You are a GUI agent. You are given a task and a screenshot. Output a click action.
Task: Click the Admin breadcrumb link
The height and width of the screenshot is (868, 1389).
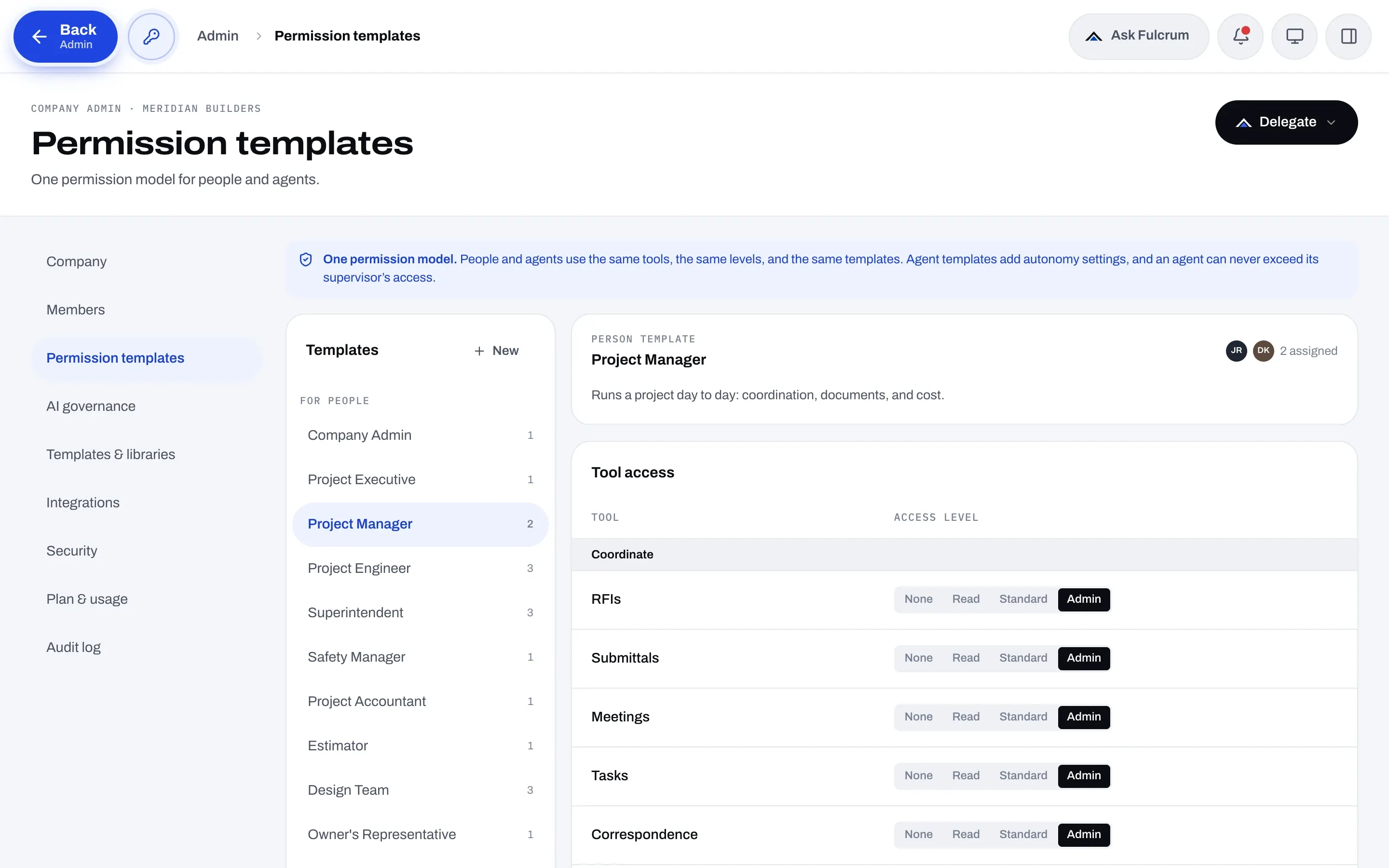click(x=218, y=36)
